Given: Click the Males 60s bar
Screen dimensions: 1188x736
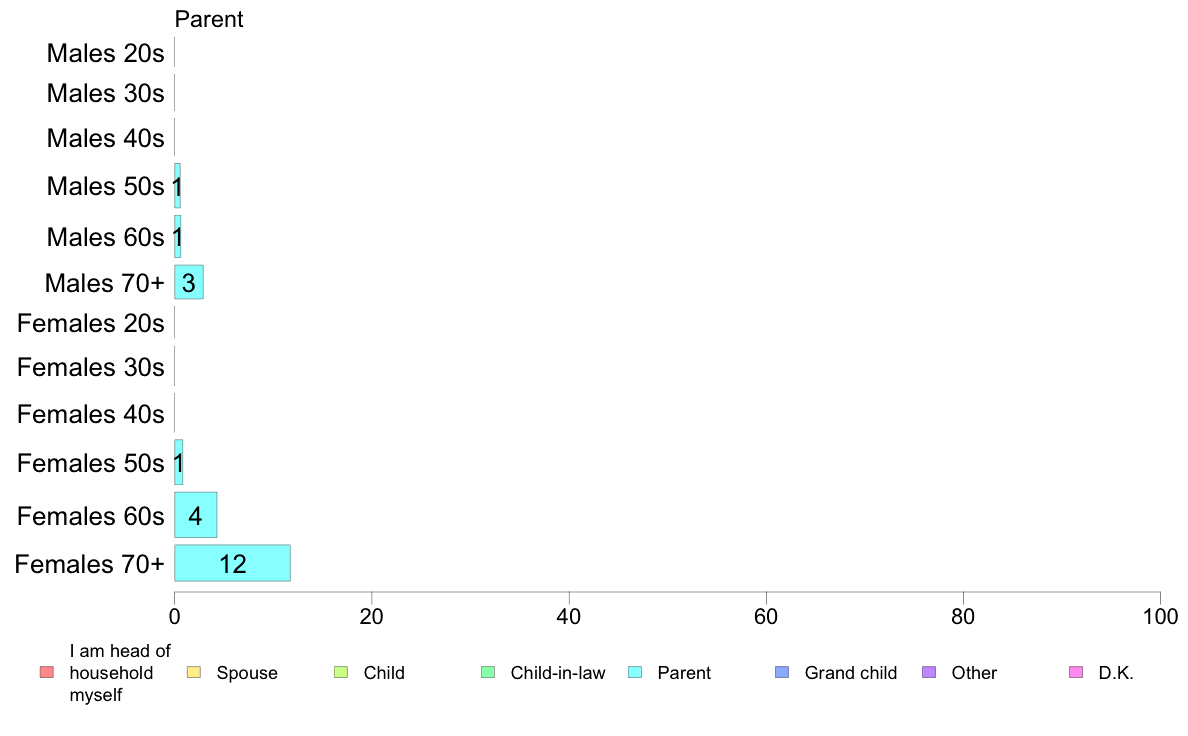Looking at the screenshot, I should point(177,236).
